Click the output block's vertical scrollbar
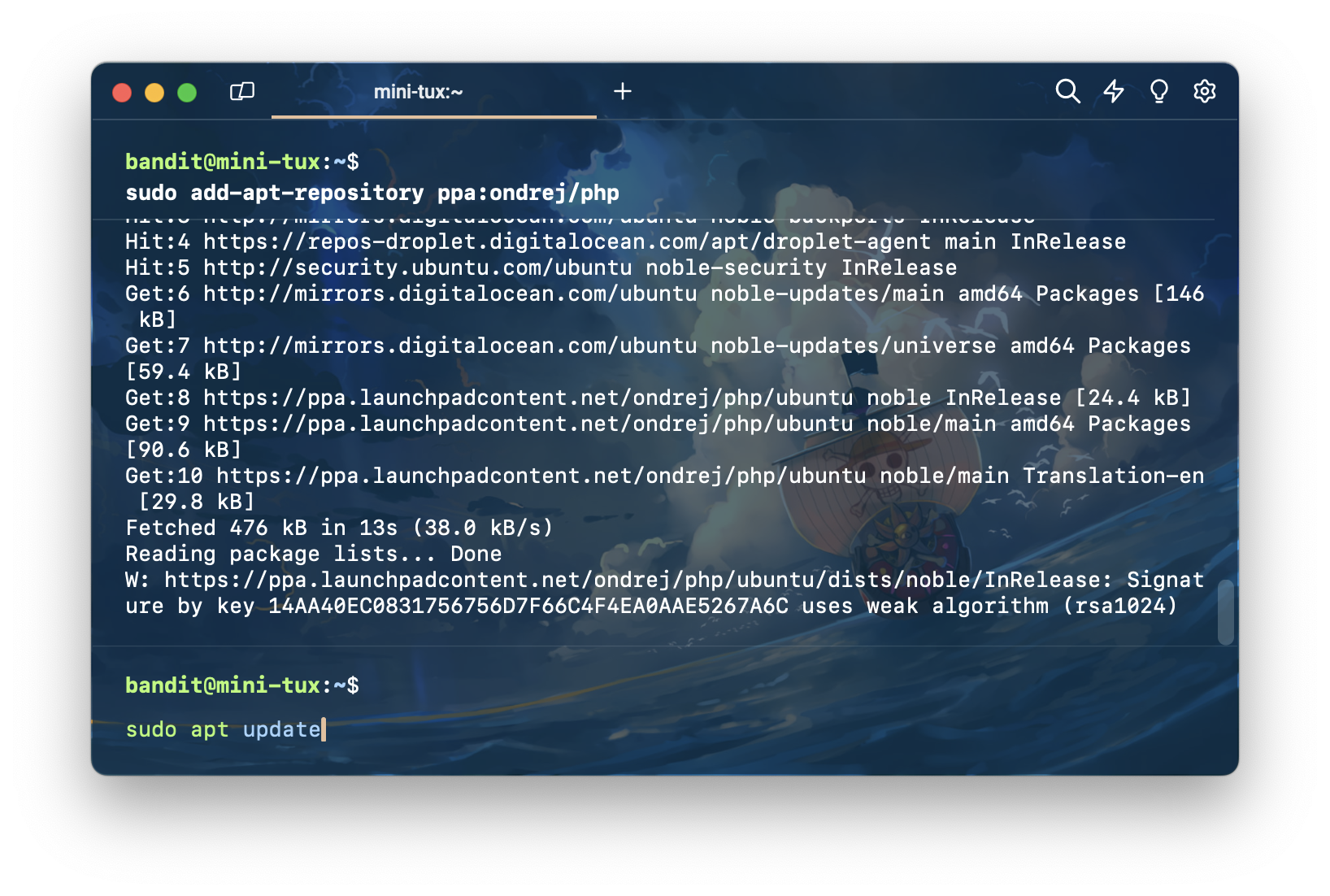This screenshot has height=896, width=1330. [x=1225, y=611]
